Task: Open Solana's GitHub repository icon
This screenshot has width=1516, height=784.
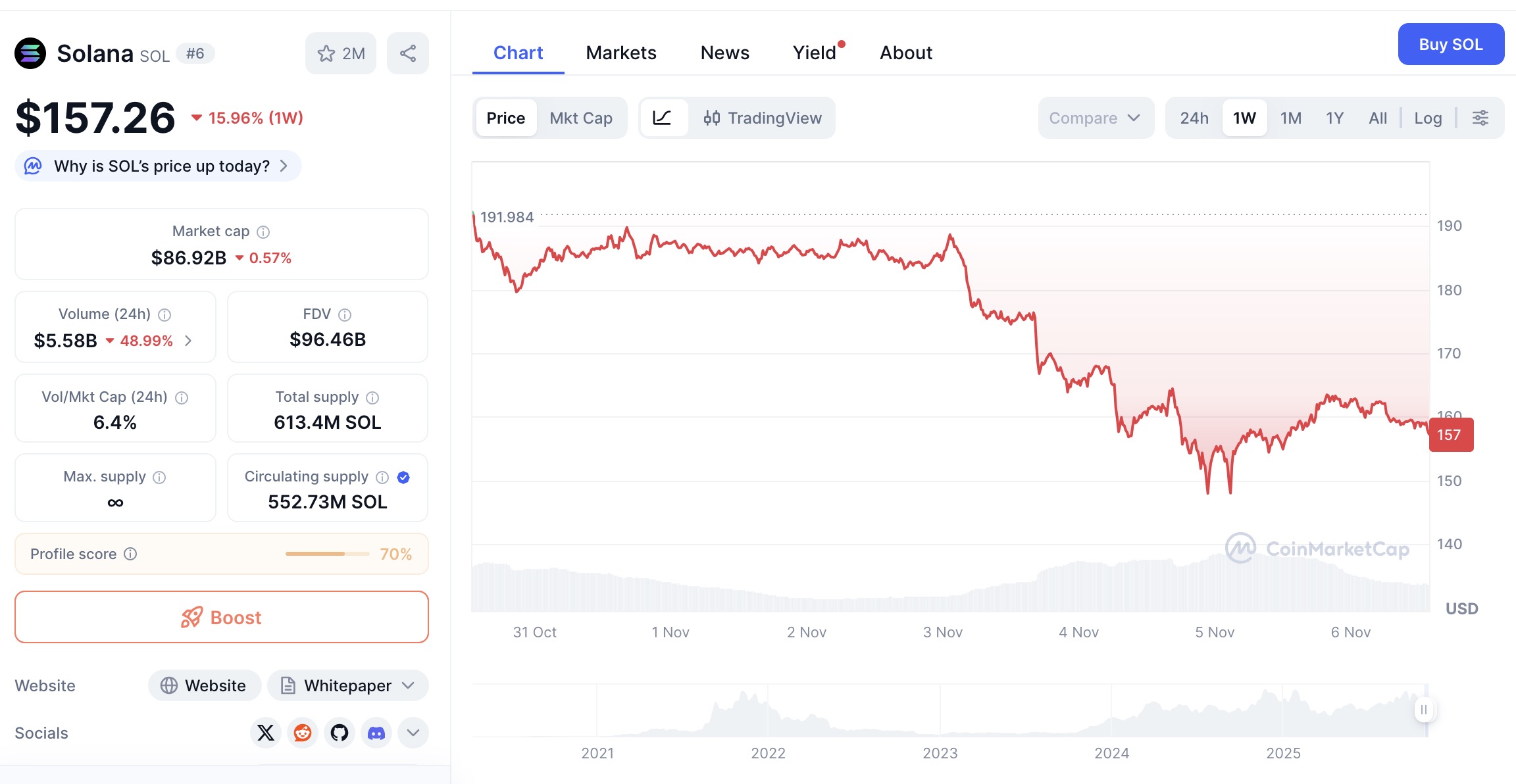Action: pyautogui.click(x=340, y=733)
